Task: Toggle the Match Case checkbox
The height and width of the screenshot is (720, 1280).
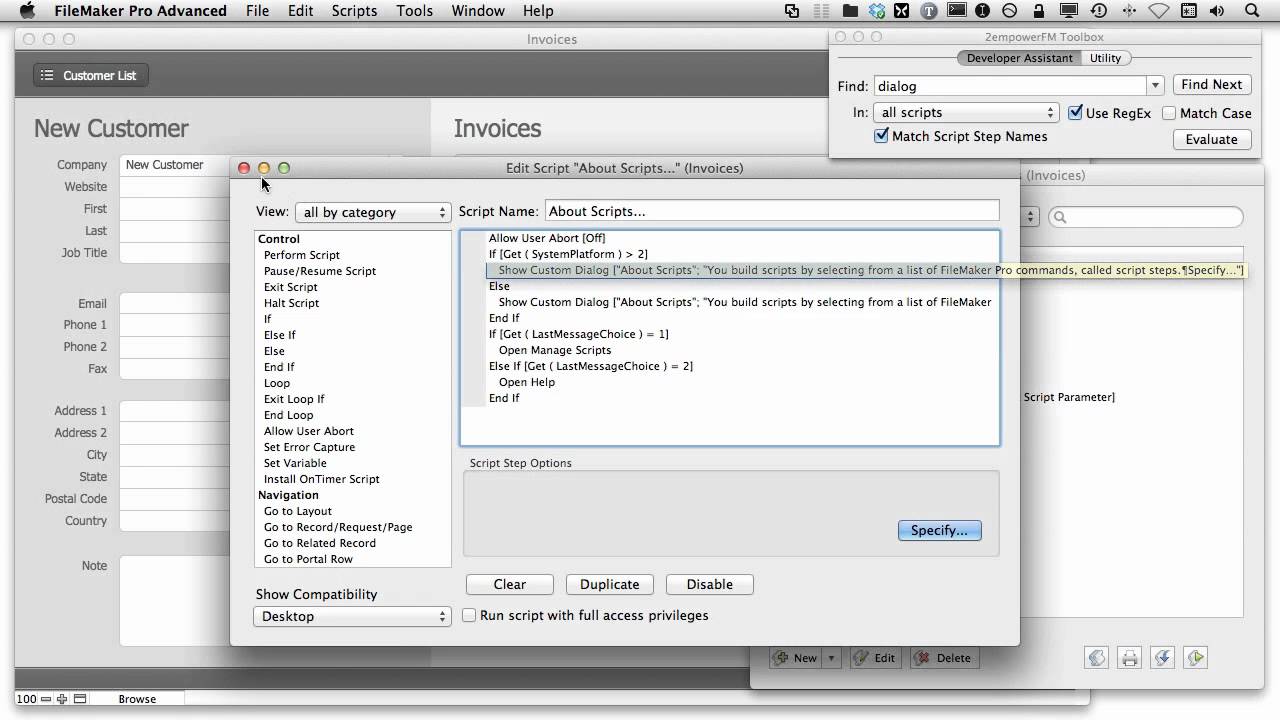Action: point(1169,113)
